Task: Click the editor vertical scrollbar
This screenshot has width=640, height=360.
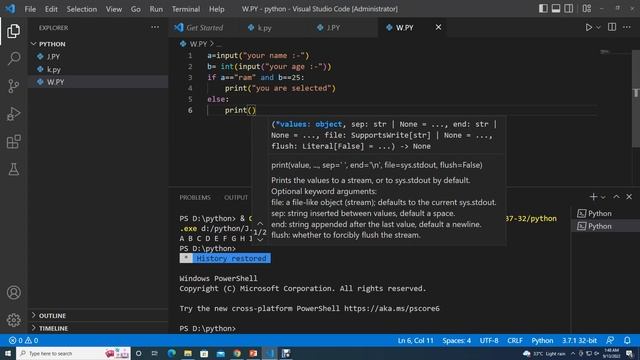Action: (x=636, y=98)
